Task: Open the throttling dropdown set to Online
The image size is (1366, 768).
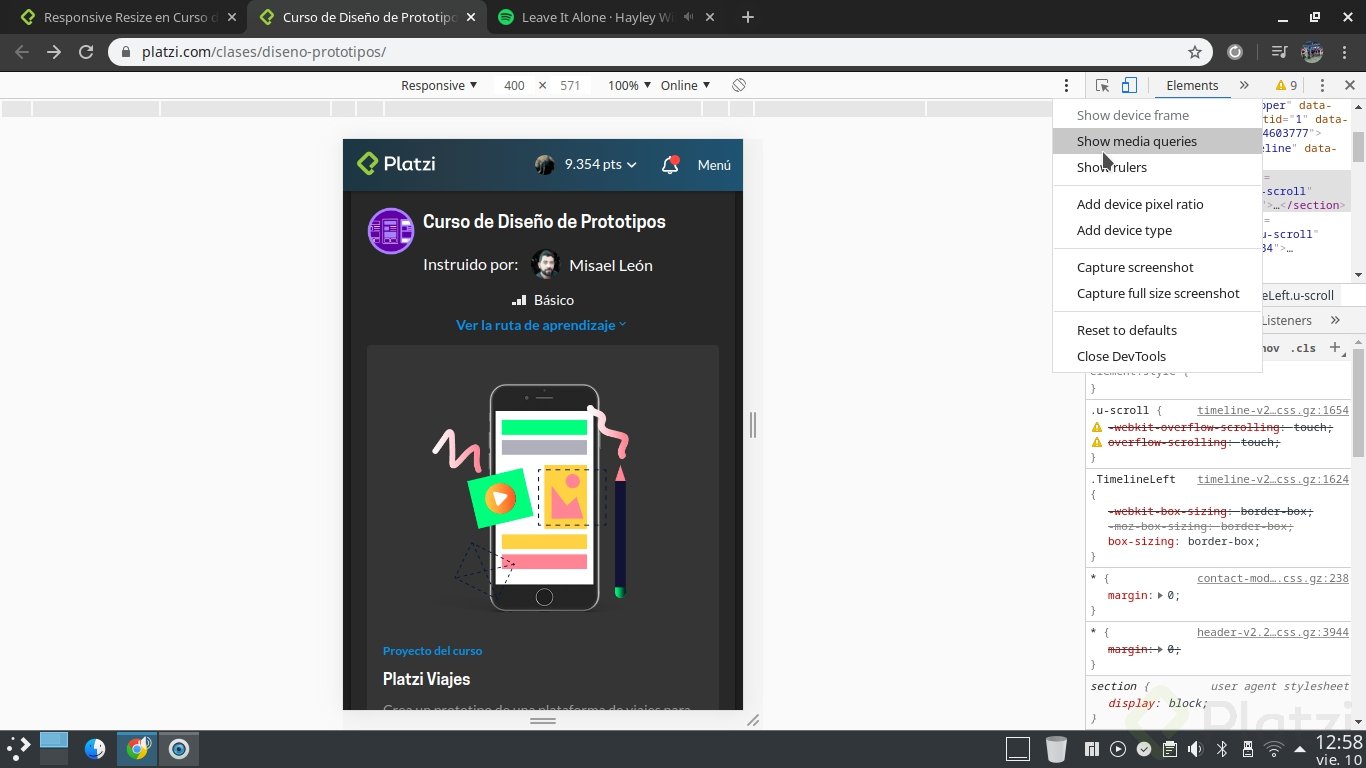Action: click(685, 86)
